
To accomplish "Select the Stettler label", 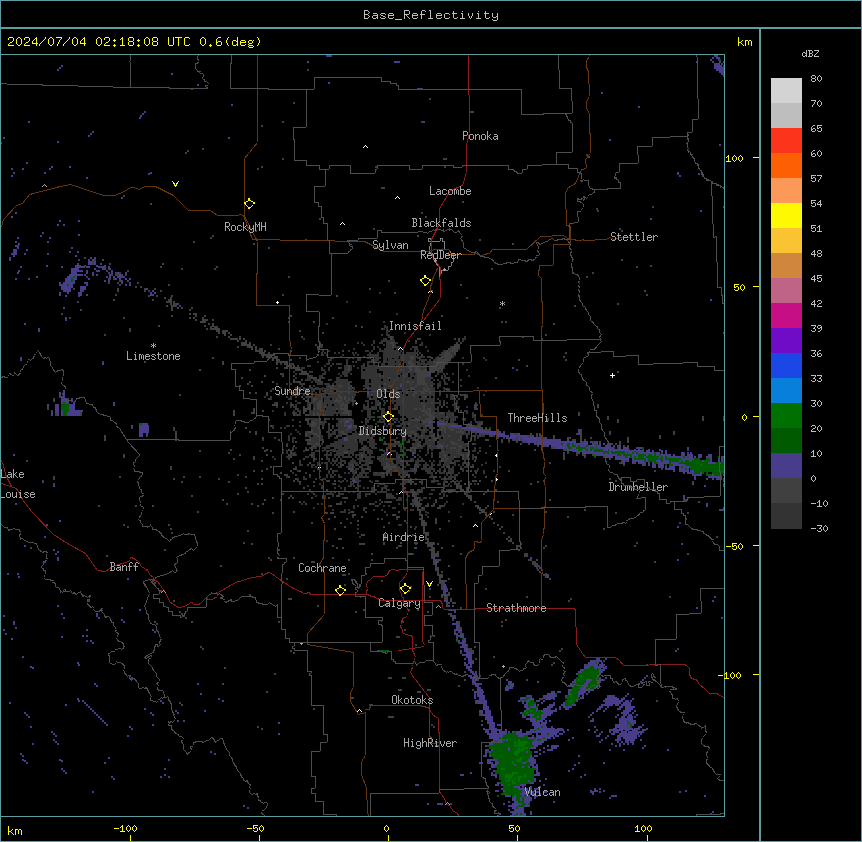I will click(x=634, y=237).
